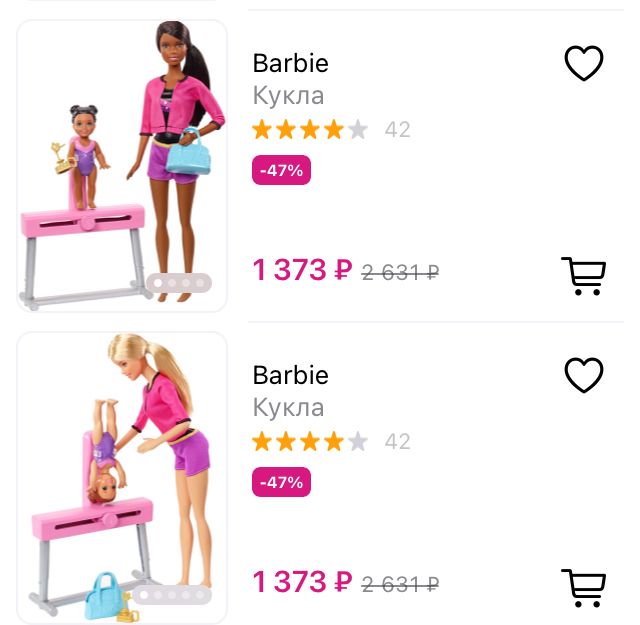This screenshot has width=640, height=625.
Task: Click the -47% discount badge on first product
Action: (281, 170)
